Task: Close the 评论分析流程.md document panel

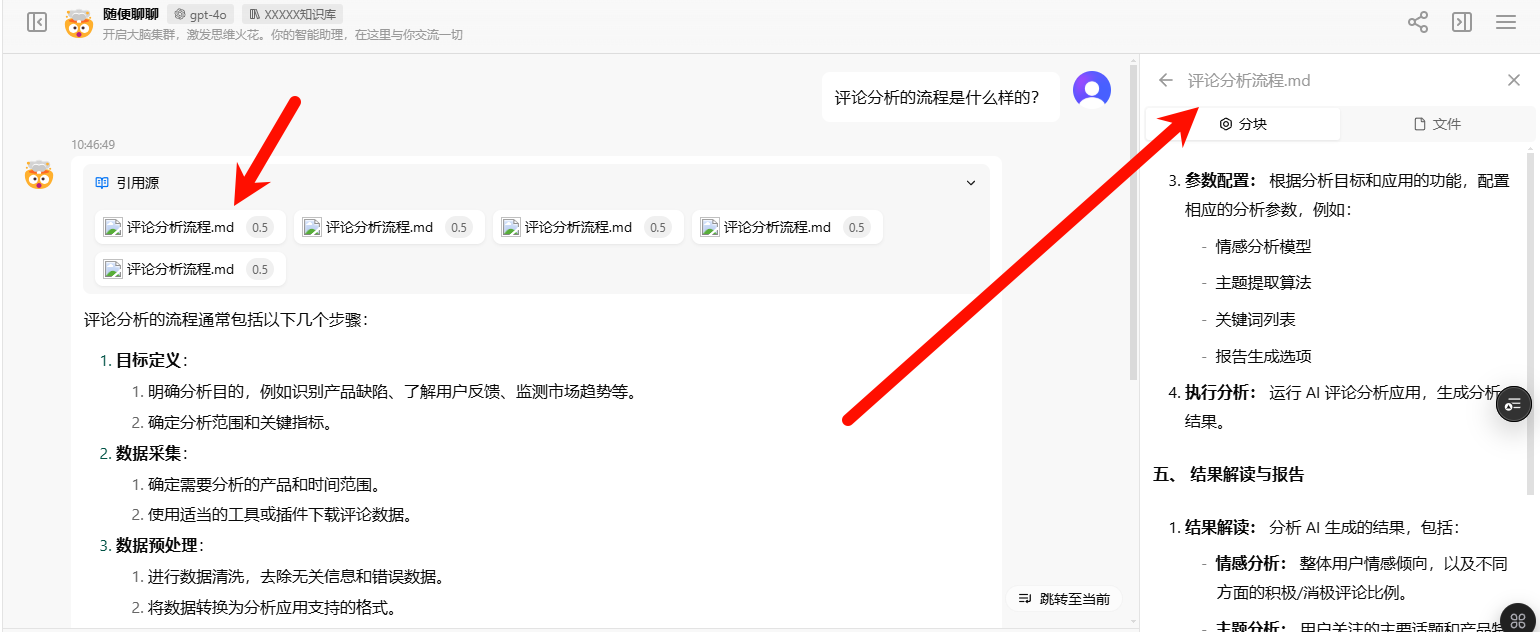Action: pyautogui.click(x=1513, y=80)
